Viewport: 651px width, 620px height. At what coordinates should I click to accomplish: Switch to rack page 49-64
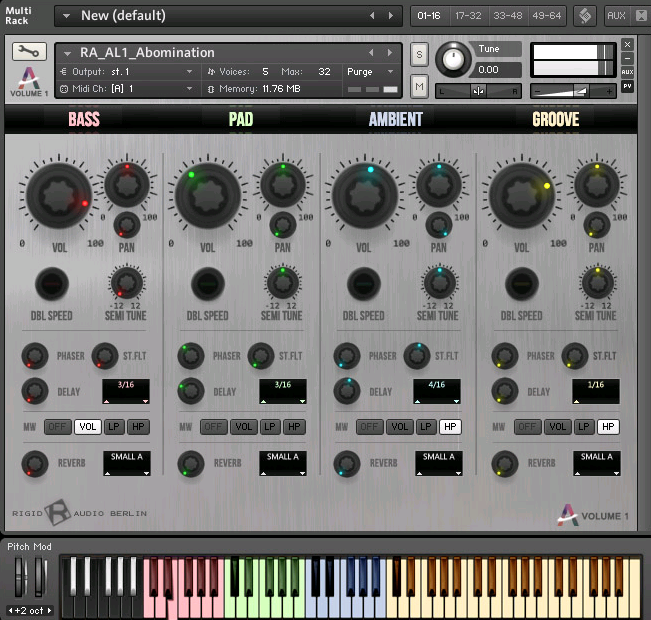tap(547, 16)
